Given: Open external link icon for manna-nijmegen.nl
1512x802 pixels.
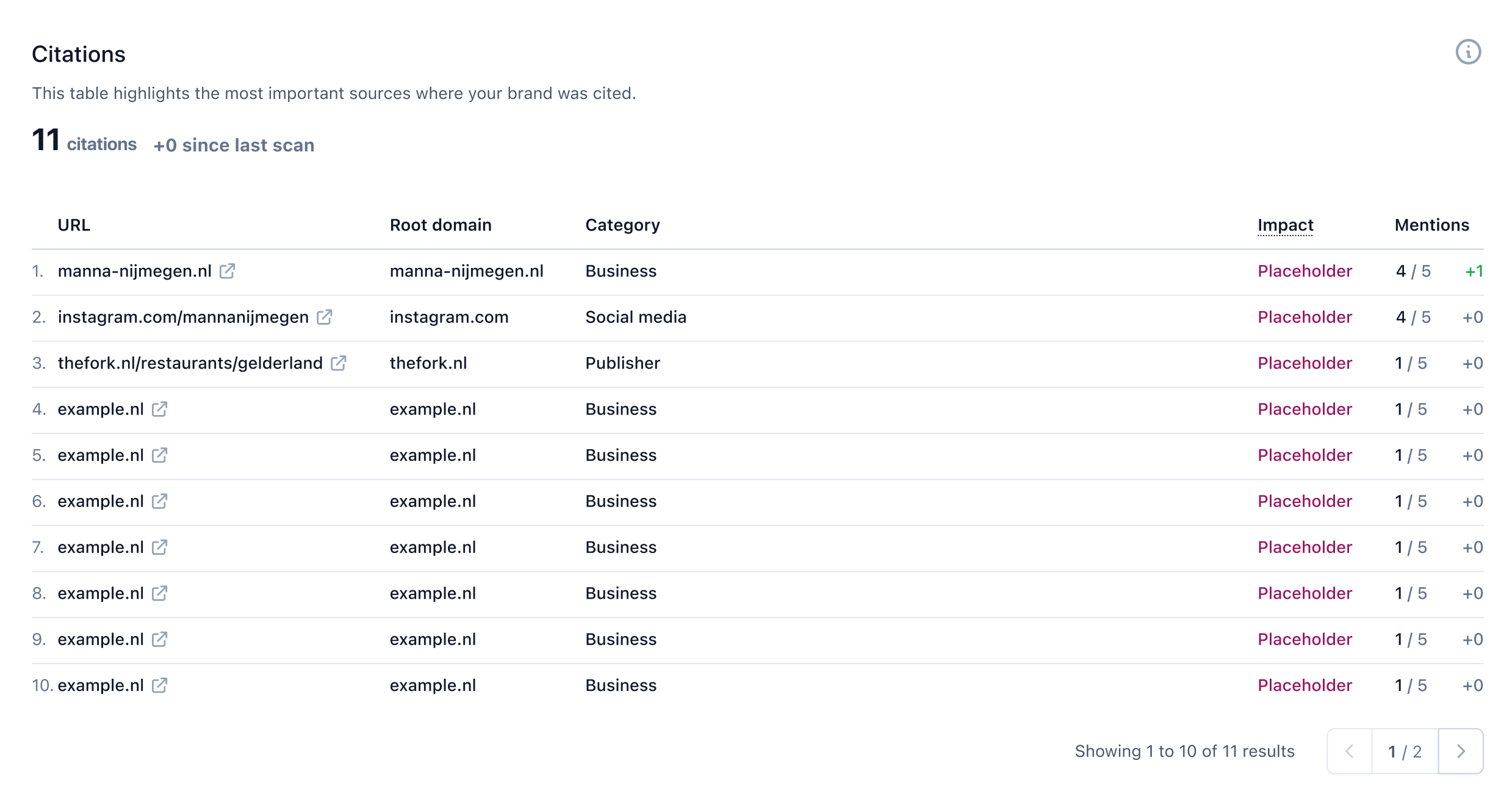Looking at the screenshot, I should click(227, 270).
